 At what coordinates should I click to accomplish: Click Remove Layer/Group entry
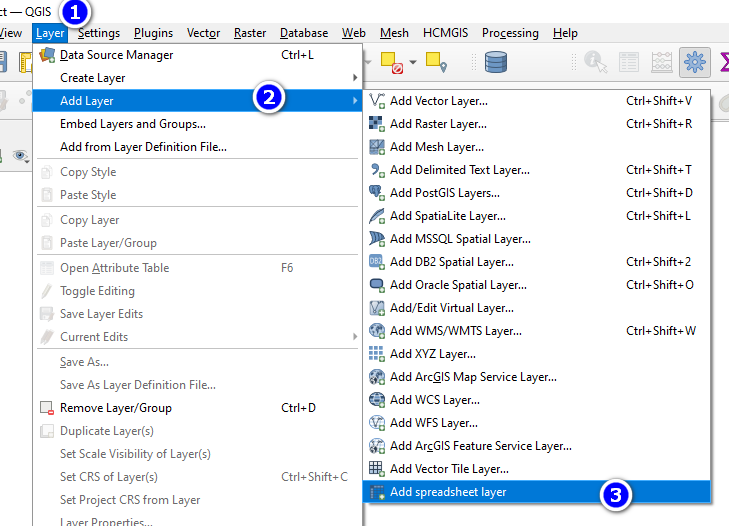pos(197,408)
